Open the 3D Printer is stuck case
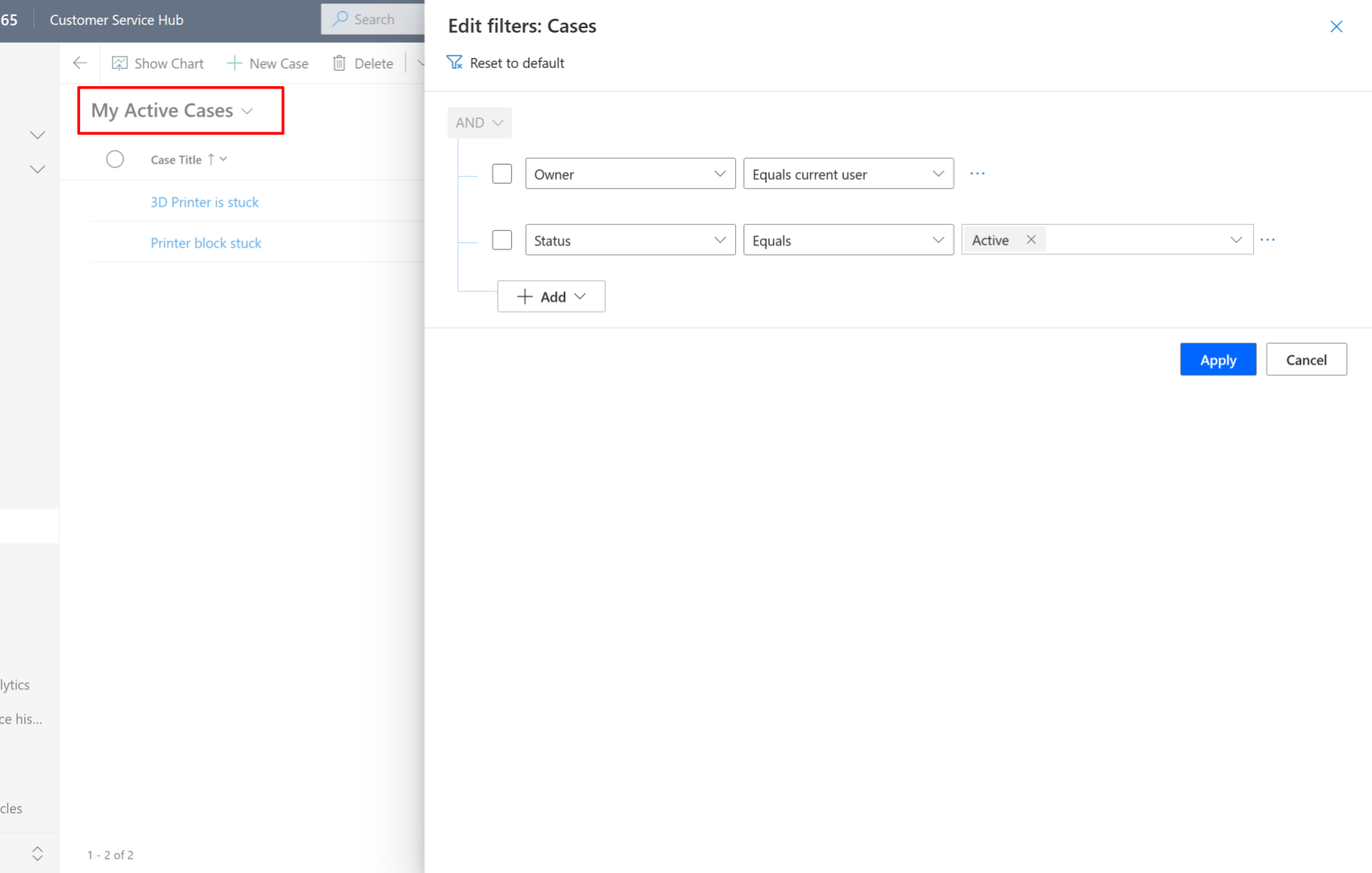1372x873 pixels. [204, 201]
